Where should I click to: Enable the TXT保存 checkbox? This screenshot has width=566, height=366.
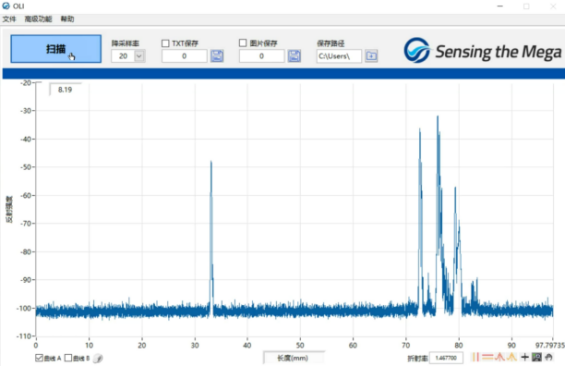(165, 43)
